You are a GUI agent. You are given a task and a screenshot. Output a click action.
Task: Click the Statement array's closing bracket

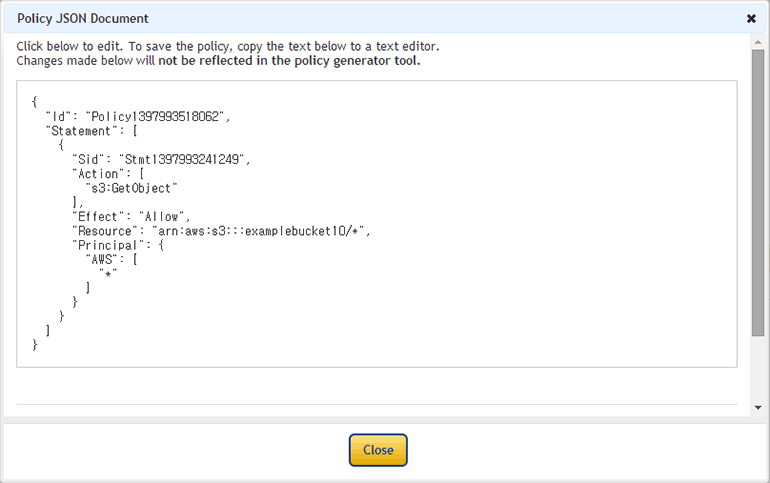[48, 330]
